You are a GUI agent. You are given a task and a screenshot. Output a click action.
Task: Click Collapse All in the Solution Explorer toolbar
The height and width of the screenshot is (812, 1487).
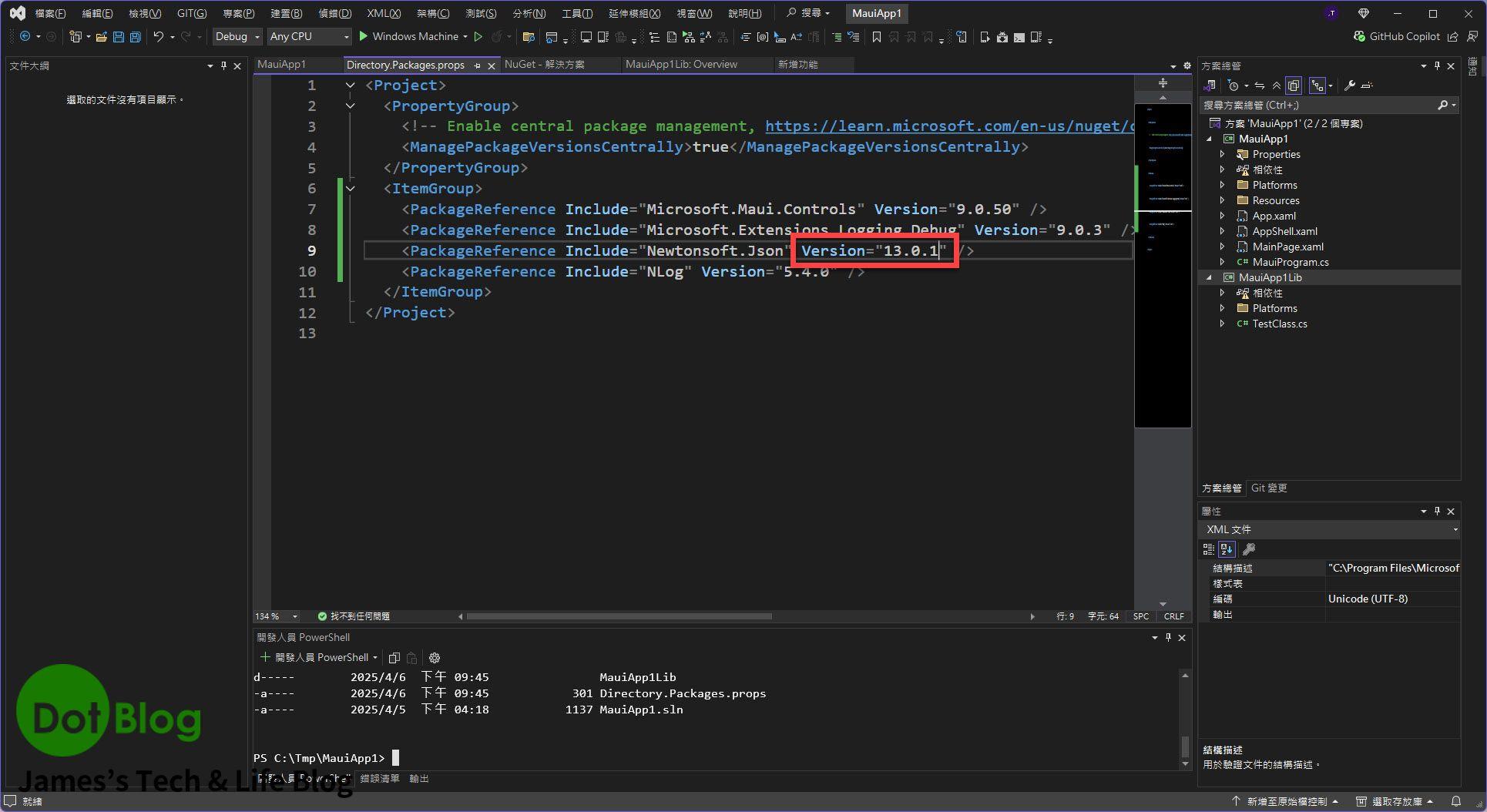1276,86
